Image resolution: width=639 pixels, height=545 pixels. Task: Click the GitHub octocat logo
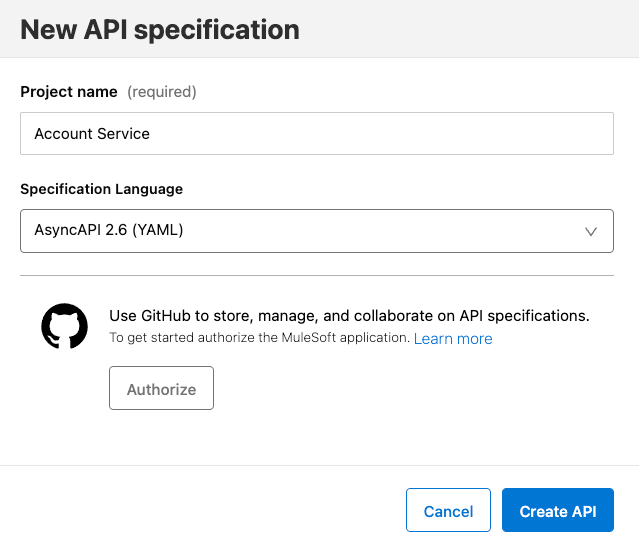(64, 326)
